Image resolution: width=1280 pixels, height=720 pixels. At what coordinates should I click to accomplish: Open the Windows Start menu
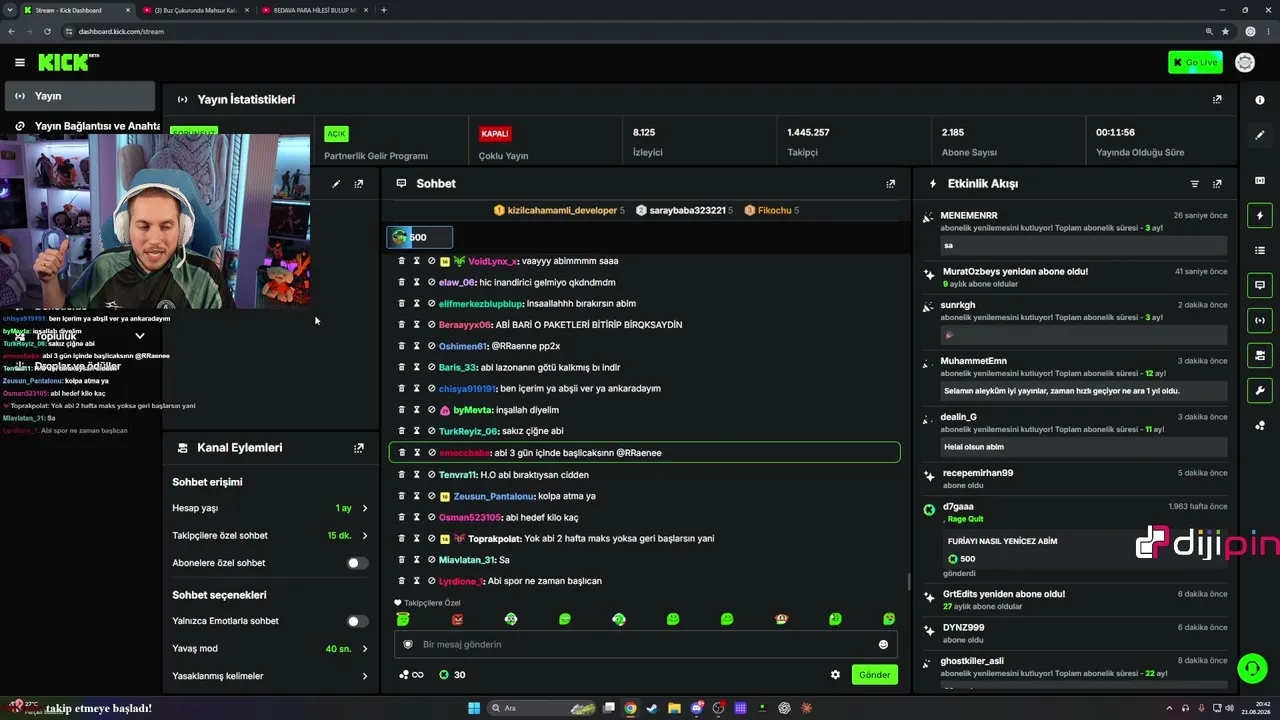coord(474,708)
